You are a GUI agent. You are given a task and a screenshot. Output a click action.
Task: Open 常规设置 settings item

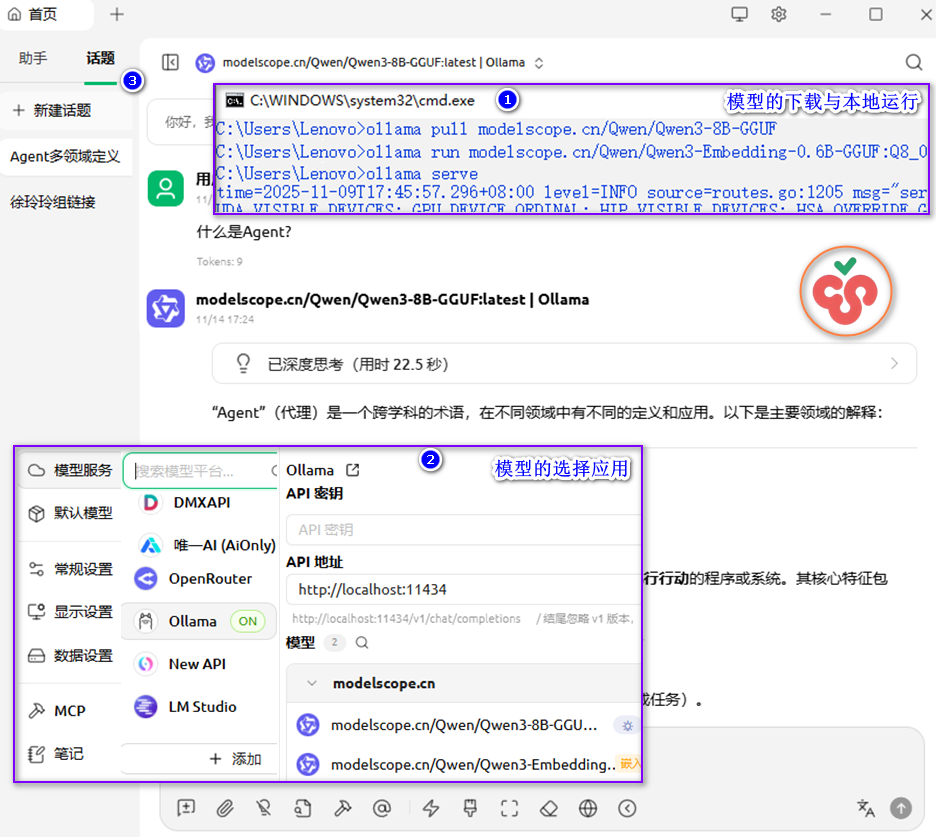click(x=70, y=570)
